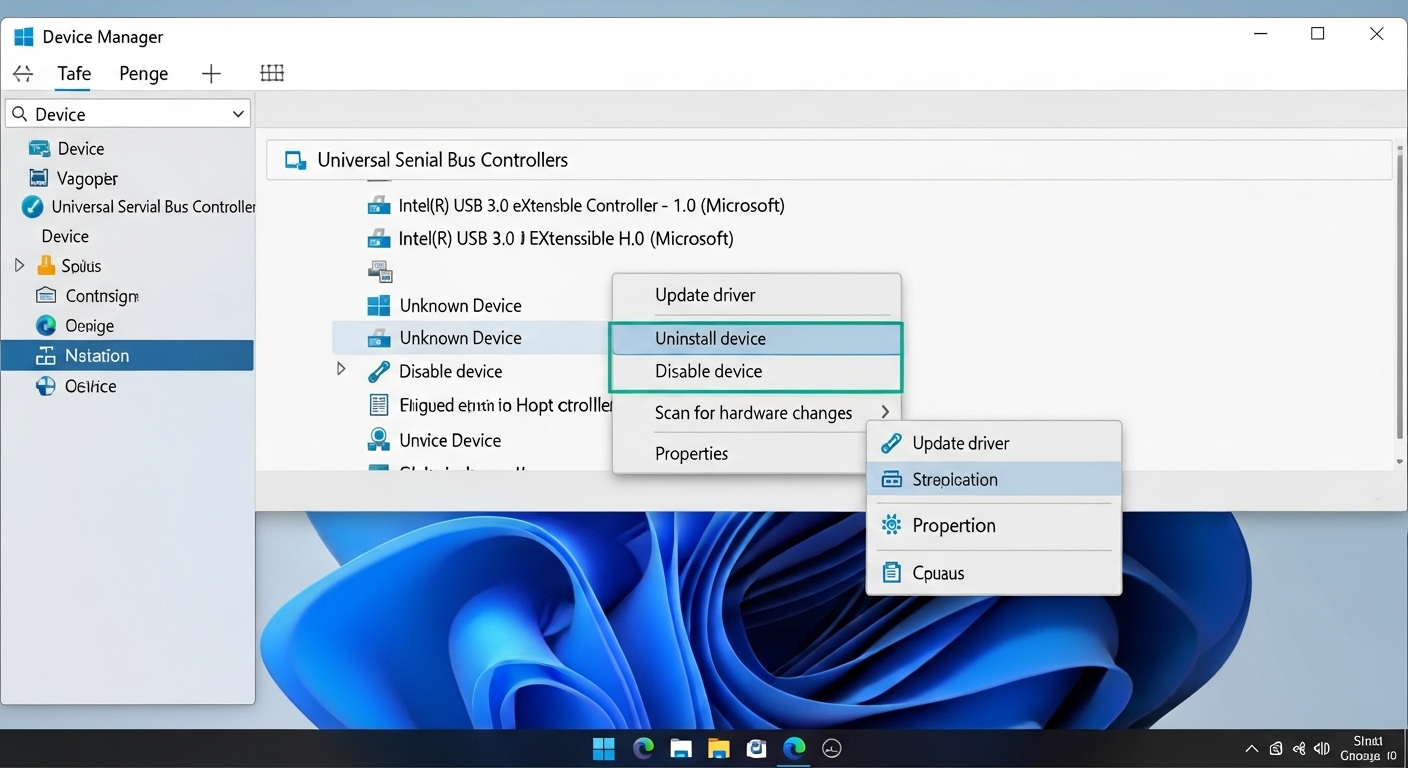Select Universal Servial Bus Controller in sidebar
Screen dimensions: 1408x768
pyautogui.click(x=153, y=207)
